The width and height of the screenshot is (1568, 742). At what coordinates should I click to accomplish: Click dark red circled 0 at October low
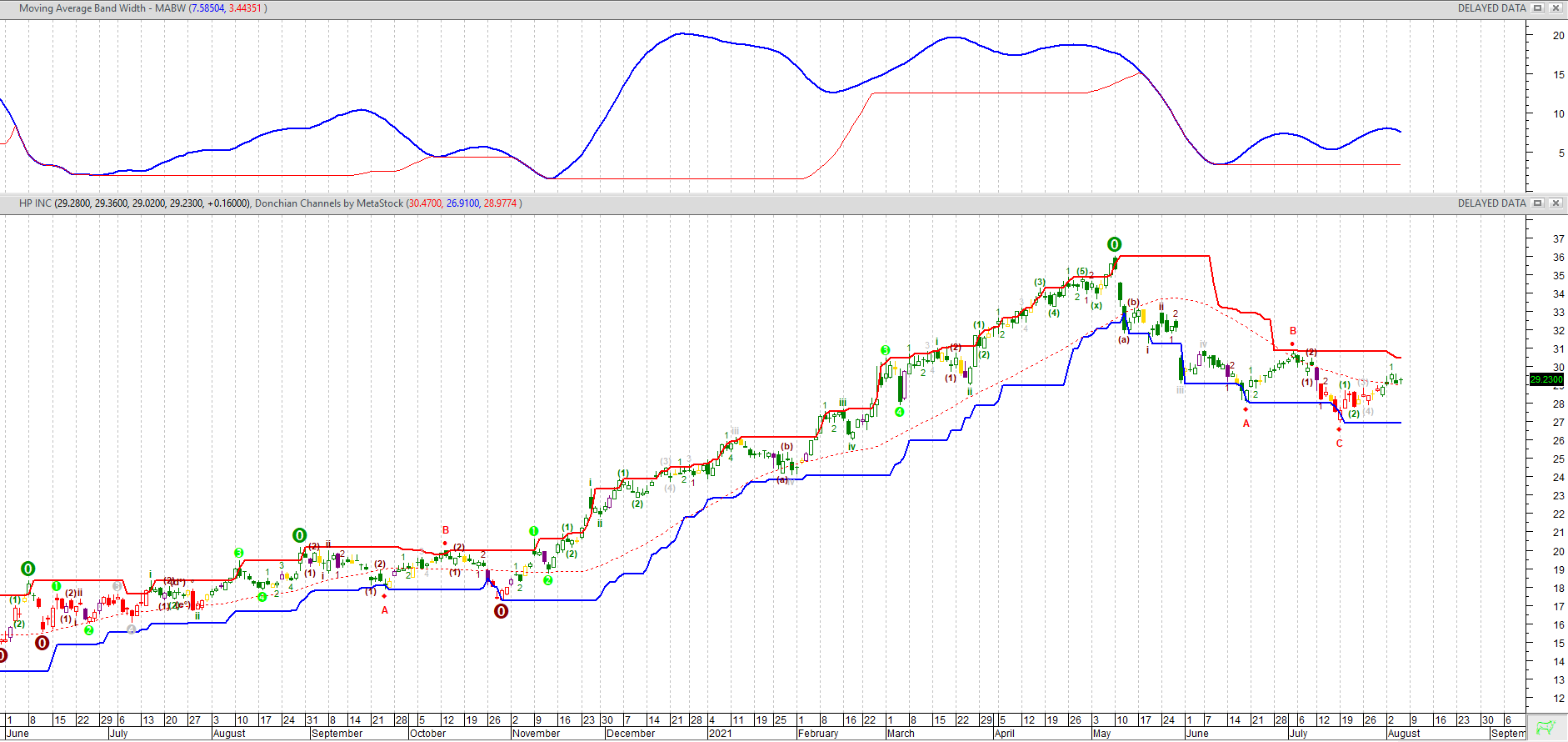click(x=501, y=611)
